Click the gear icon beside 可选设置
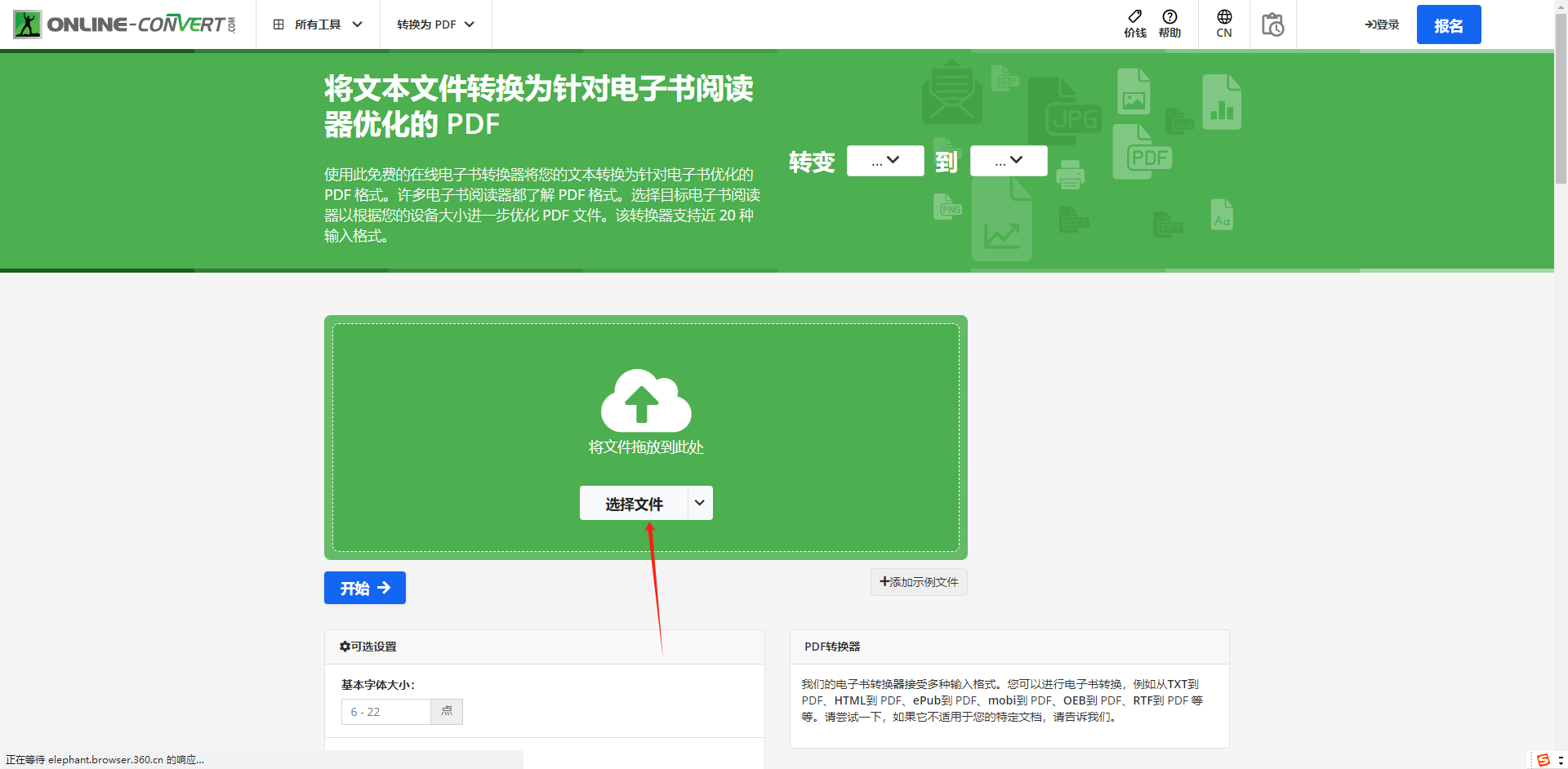This screenshot has width=1568, height=769. click(x=345, y=647)
